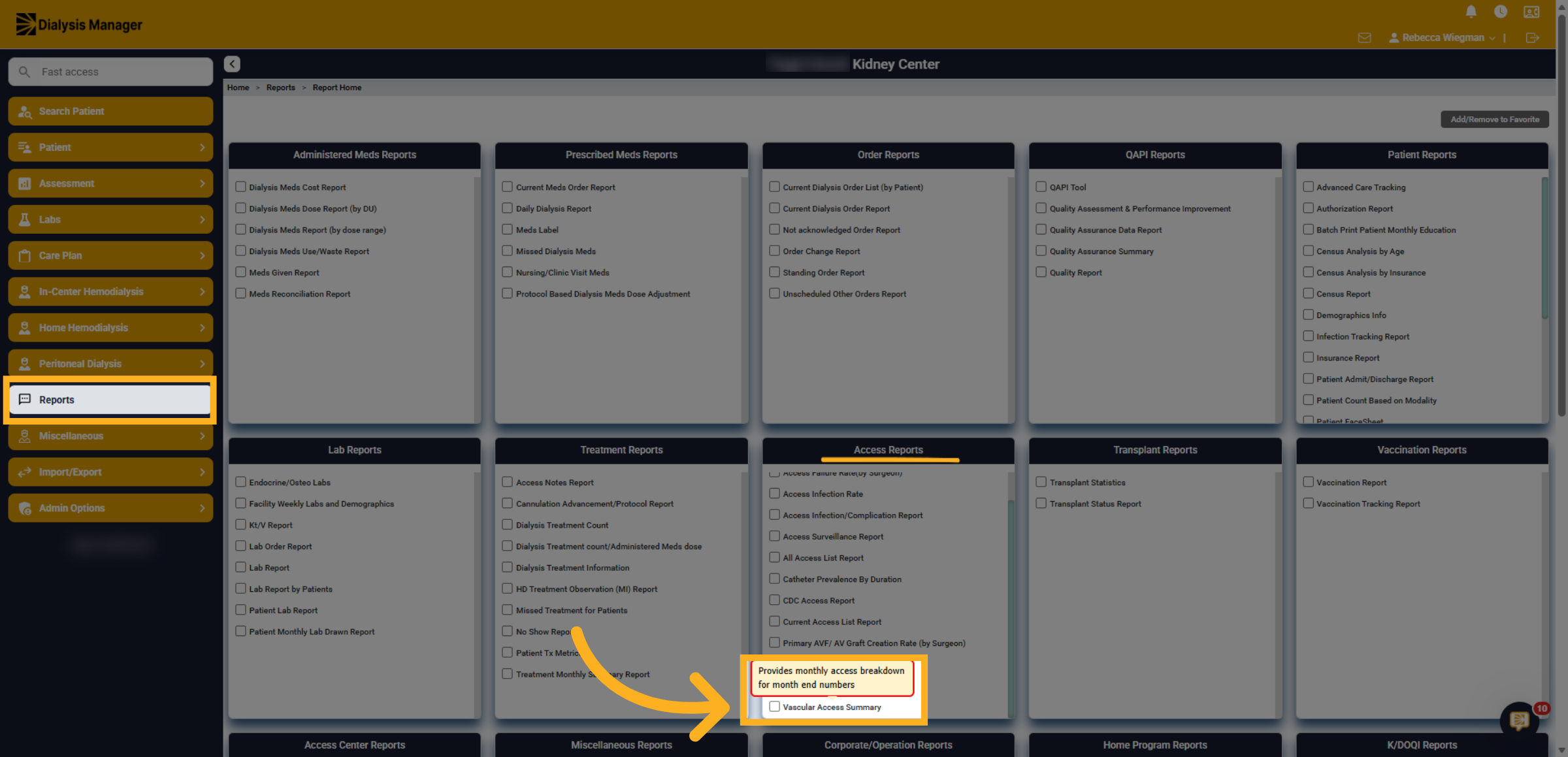This screenshot has height=757, width=1568.
Task: Click the Import/Export arrows icon
Action: 25,472
